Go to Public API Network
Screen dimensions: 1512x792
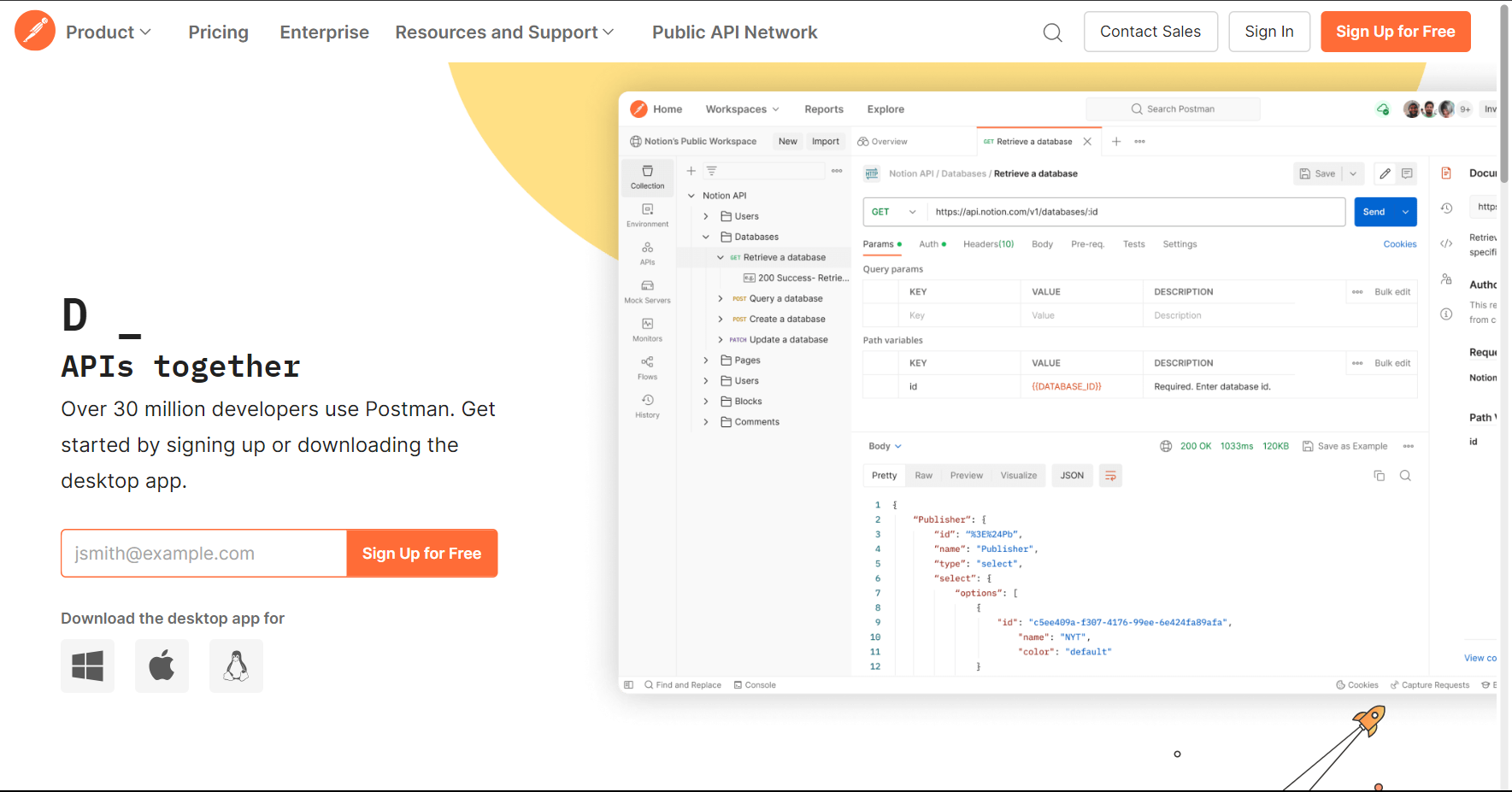[x=734, y=32]
